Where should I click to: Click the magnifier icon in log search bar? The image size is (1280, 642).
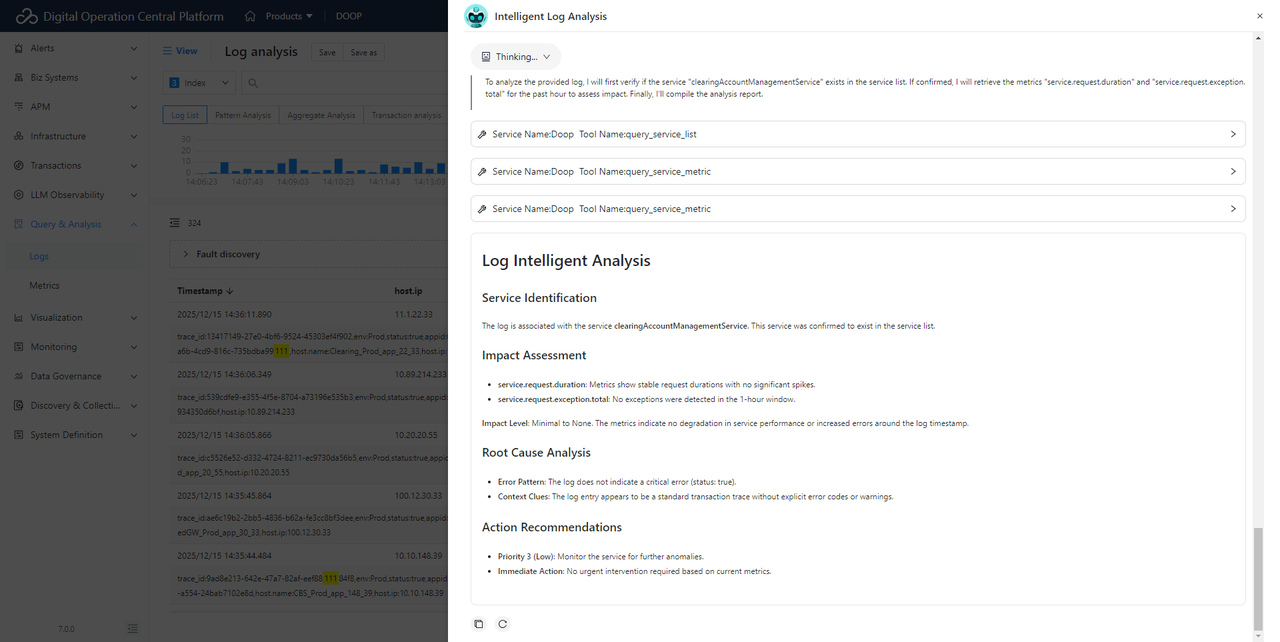click(253, 83)
